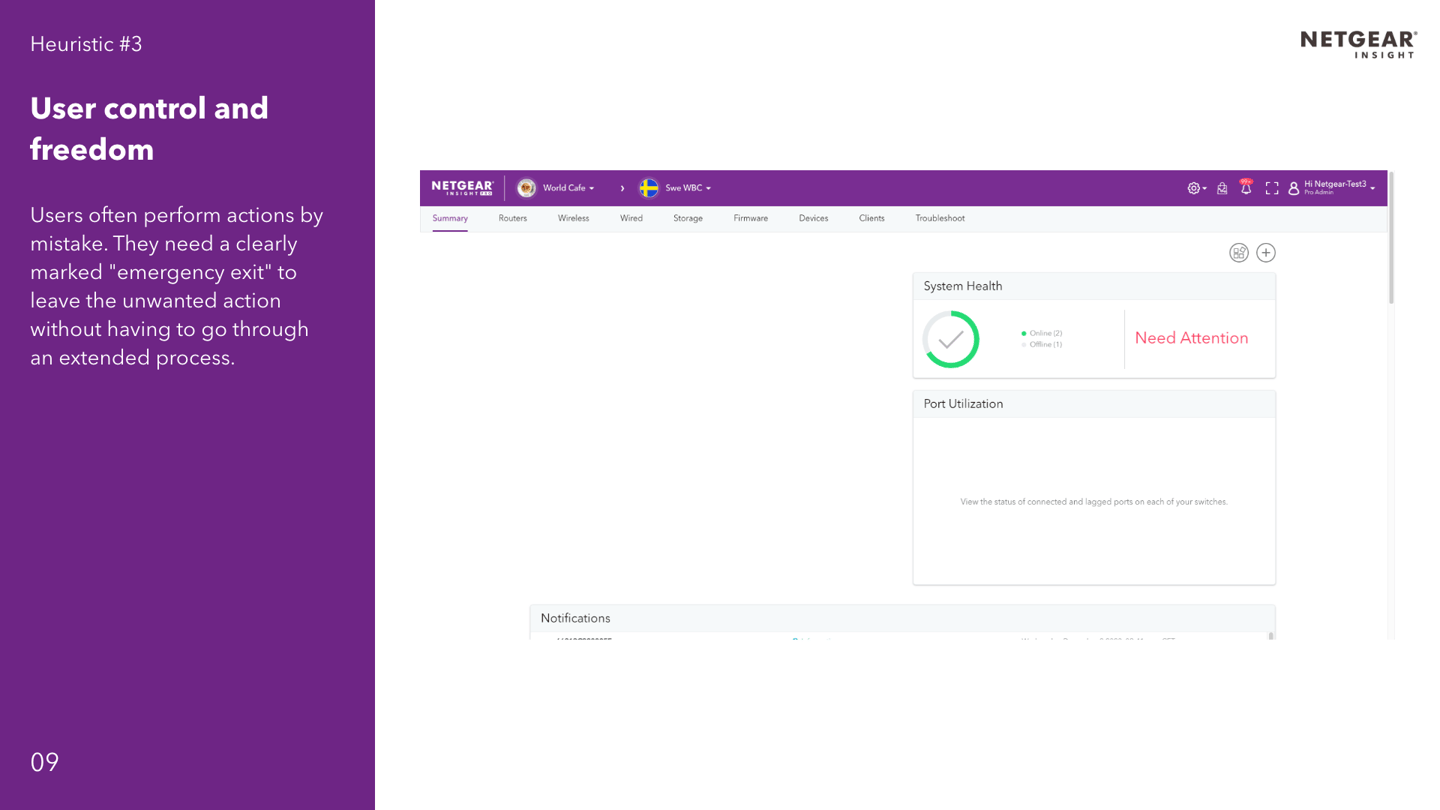Click the World Cafe organization avatar

(x=526, y=188)
